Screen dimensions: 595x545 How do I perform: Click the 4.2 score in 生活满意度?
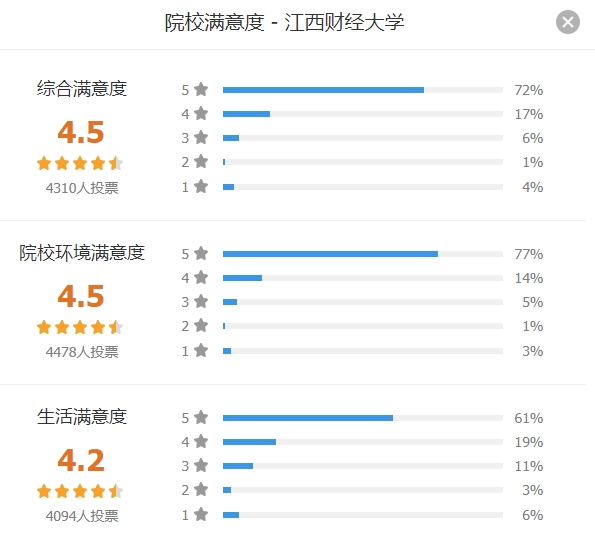[81, 460]
